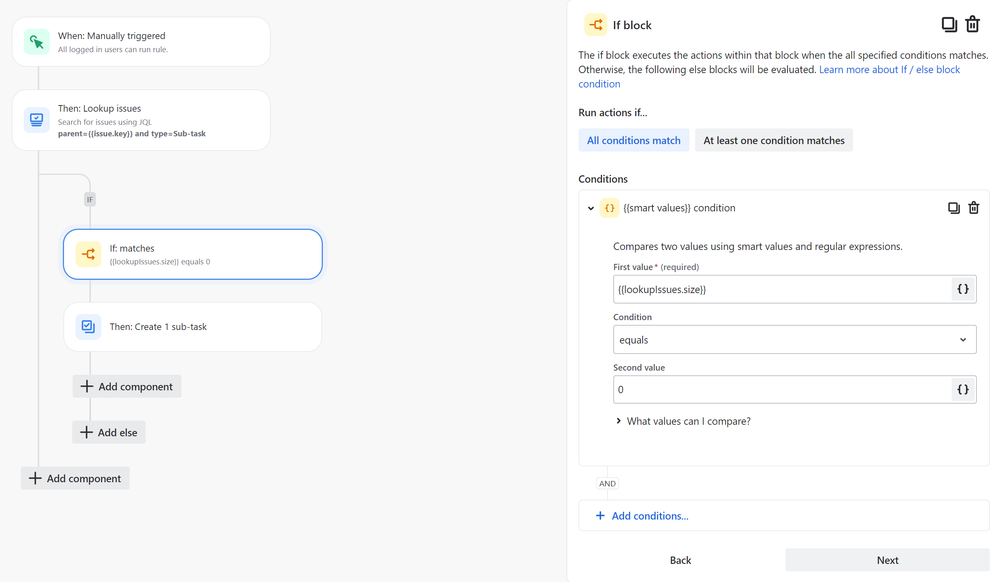Image resolution: width=998 pixels, height=582 pixels.
Task: Open the Condition equals dropdown
Action: coord(794,340)
